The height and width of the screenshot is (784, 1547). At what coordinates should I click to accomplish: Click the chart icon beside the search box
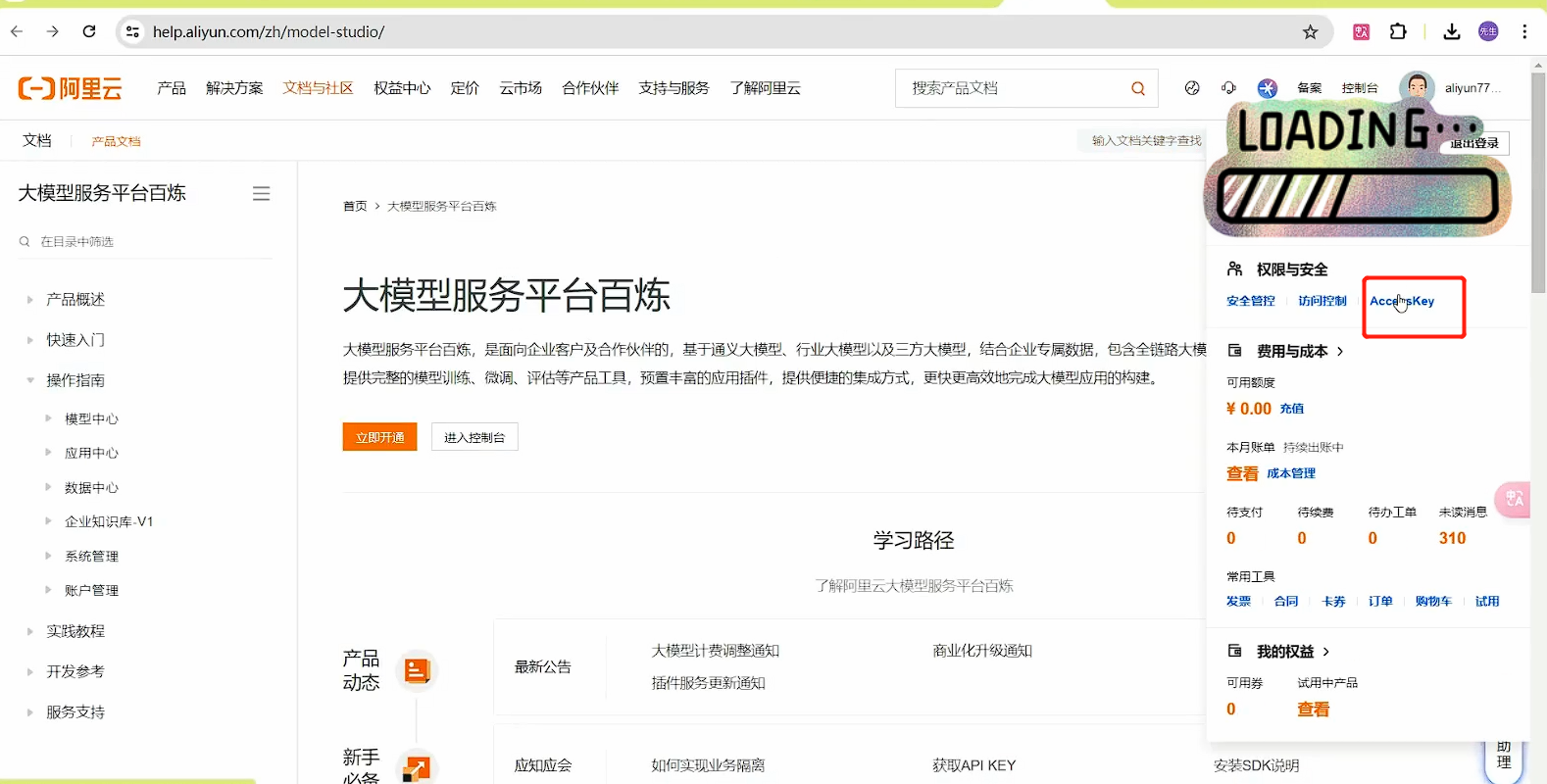1192,88
